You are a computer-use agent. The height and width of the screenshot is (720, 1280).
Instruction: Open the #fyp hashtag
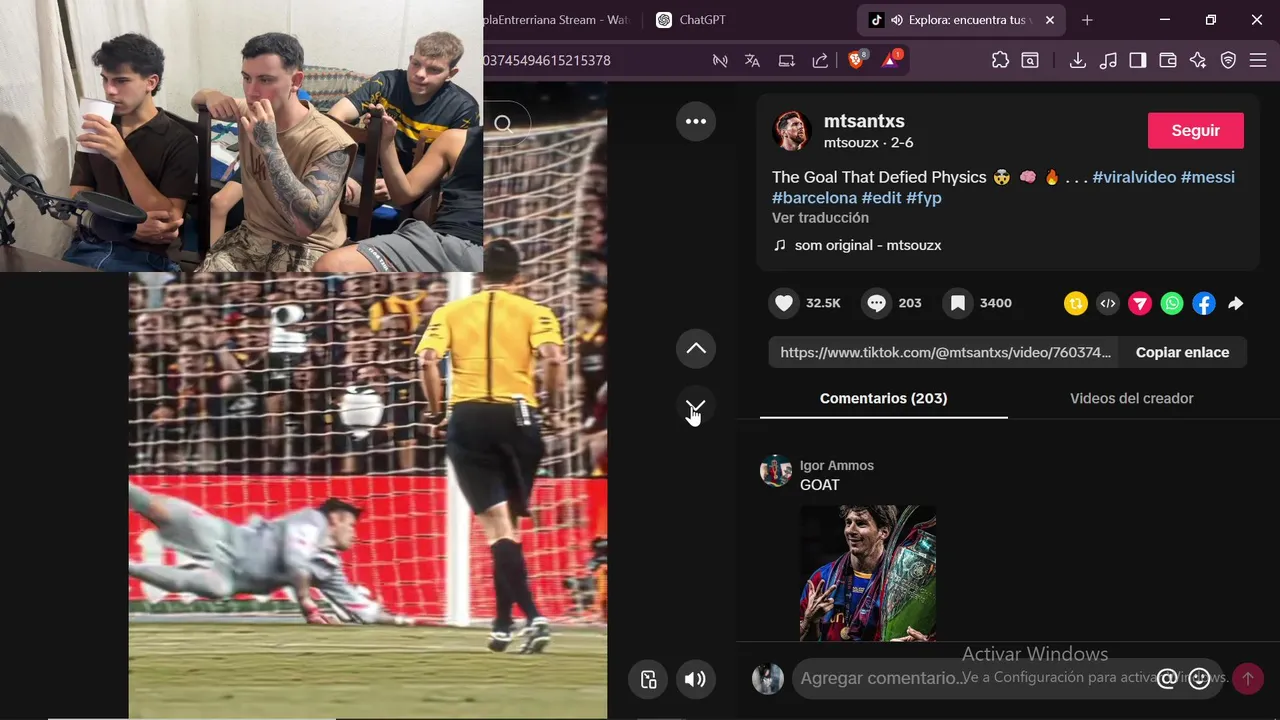click(924, 198)
